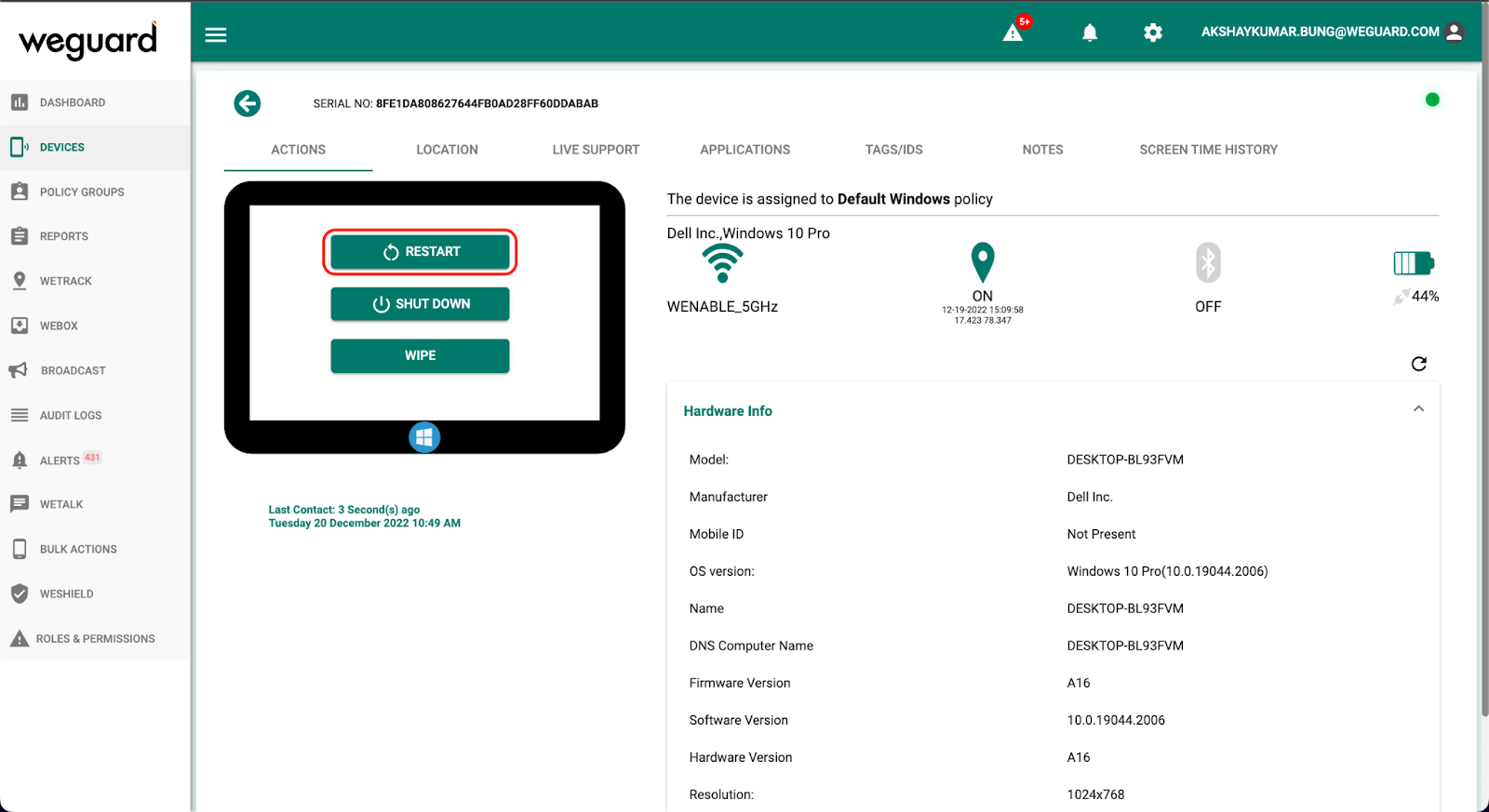Click the location ON status text
Screen dimensions: 1489x812
tap(983, 296)
